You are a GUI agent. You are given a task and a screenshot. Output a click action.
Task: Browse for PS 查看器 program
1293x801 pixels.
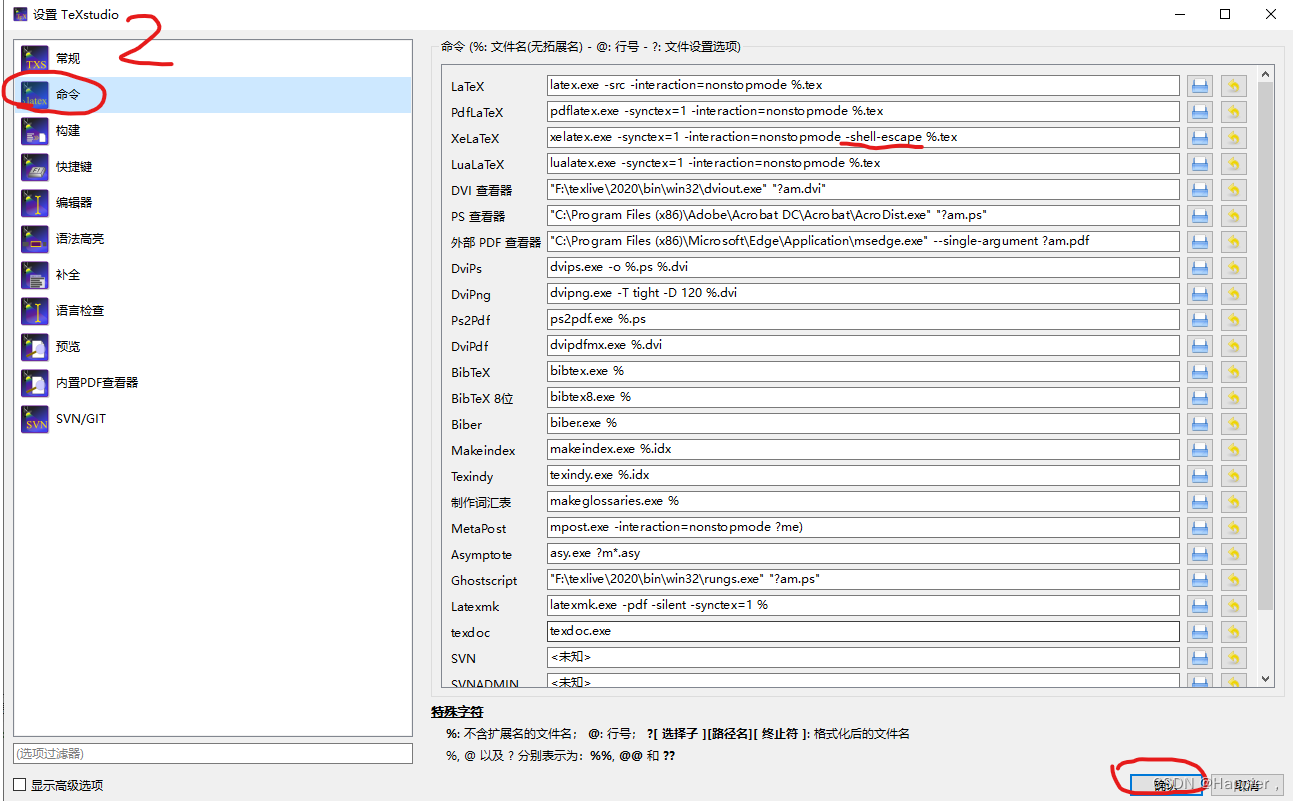pos(1200,216)
